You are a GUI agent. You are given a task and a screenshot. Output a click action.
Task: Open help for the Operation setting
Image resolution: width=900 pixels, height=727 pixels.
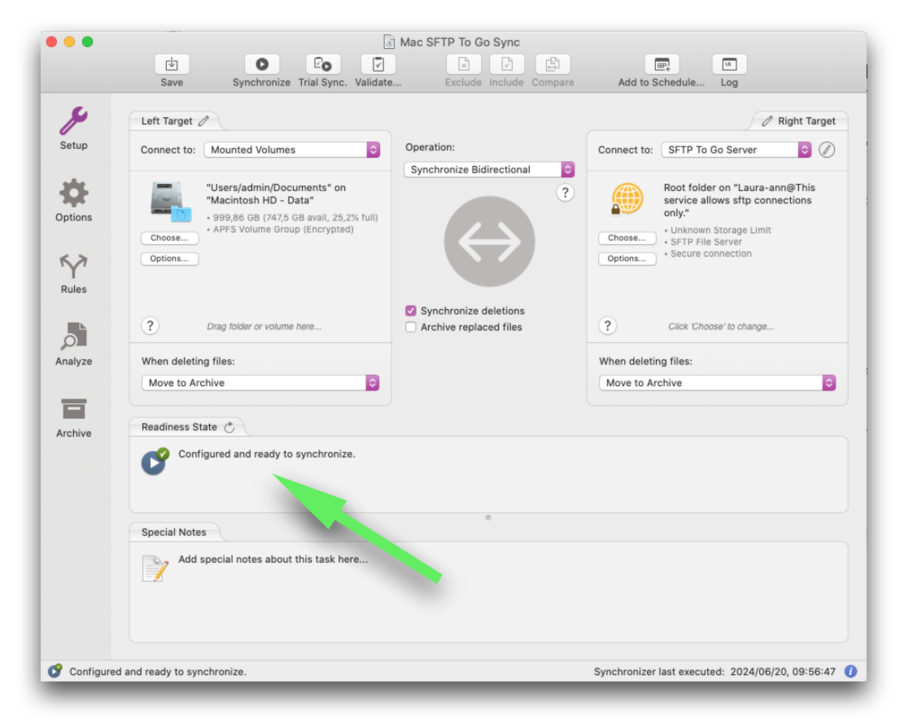[x=565, y=193]
